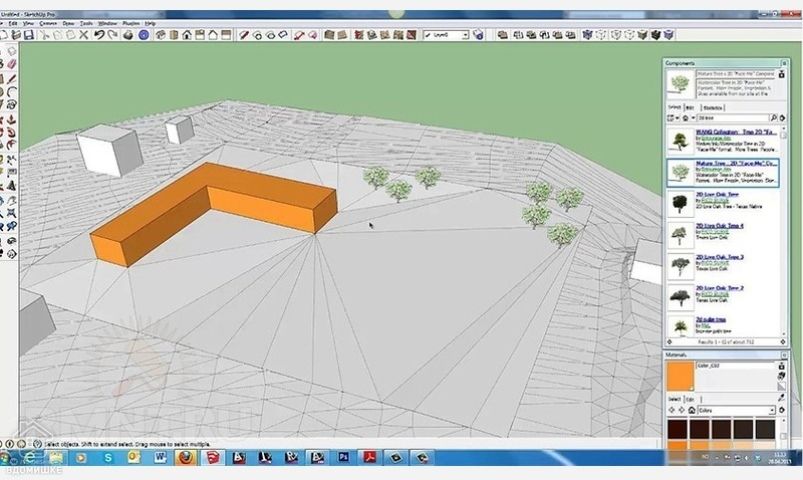
Task: Open Microsoft Word from the taskbar
Action: (159, 457)
